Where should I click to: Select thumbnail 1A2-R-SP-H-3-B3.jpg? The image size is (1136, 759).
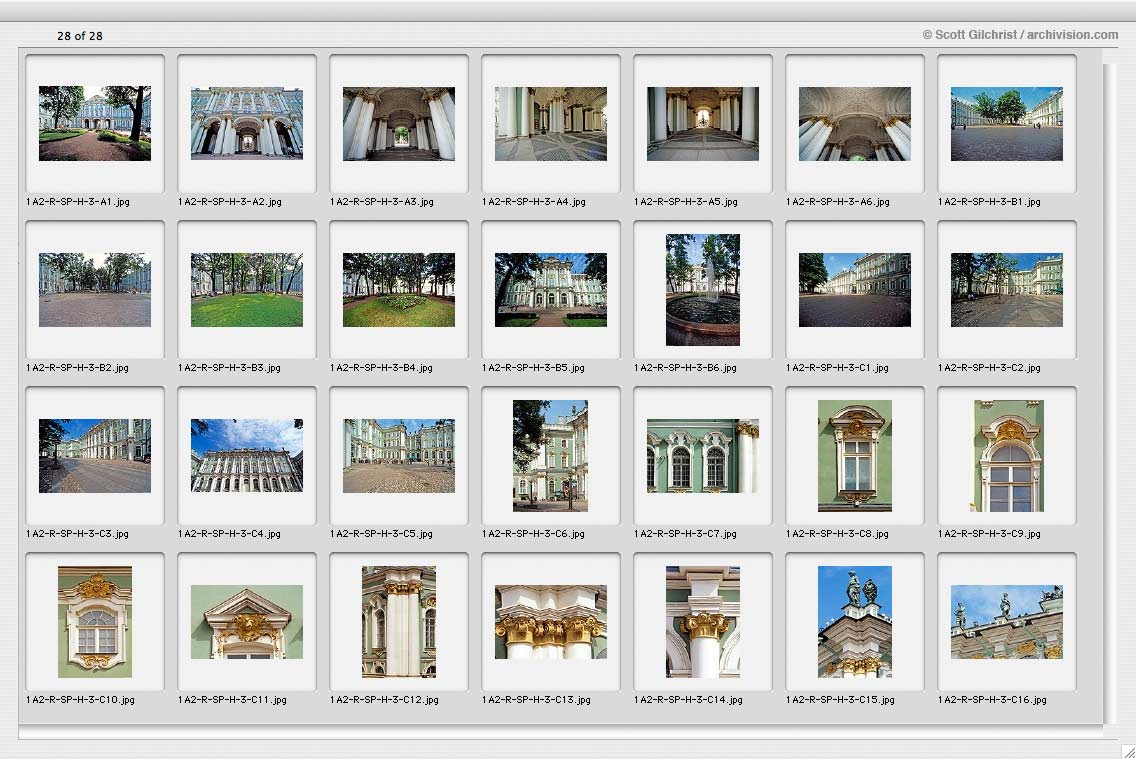click(x=247, y=290)
